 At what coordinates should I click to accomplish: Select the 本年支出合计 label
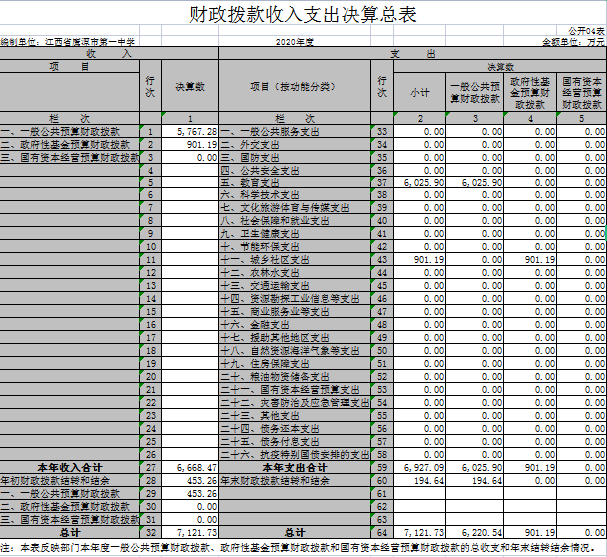click(295, 468)
